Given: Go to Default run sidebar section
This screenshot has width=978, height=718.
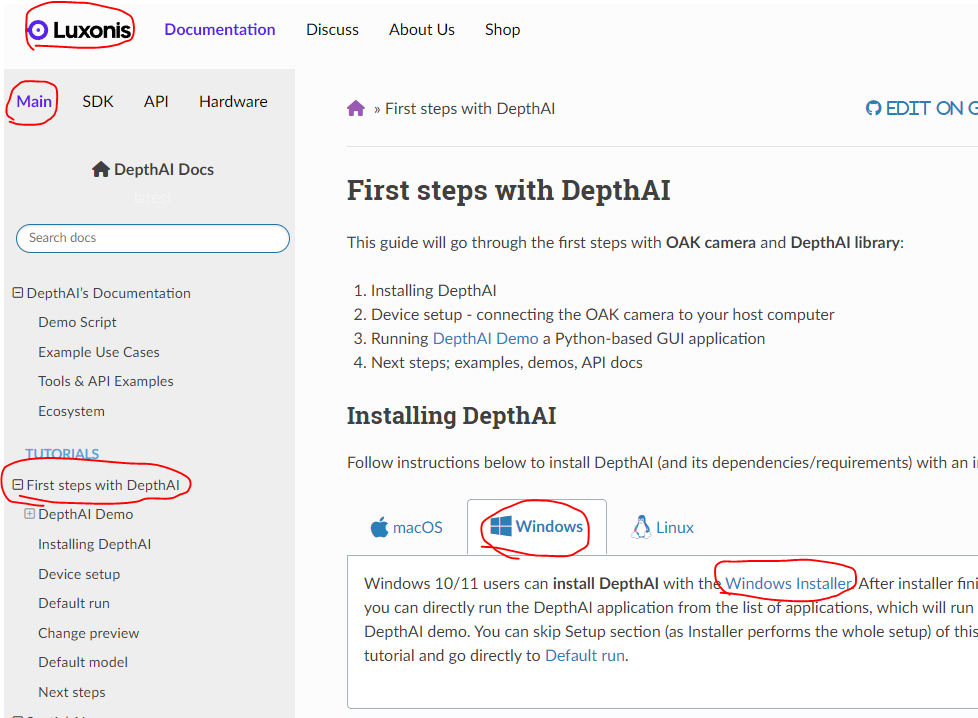Looking at the screenshot, I should [x=74, y=603].
